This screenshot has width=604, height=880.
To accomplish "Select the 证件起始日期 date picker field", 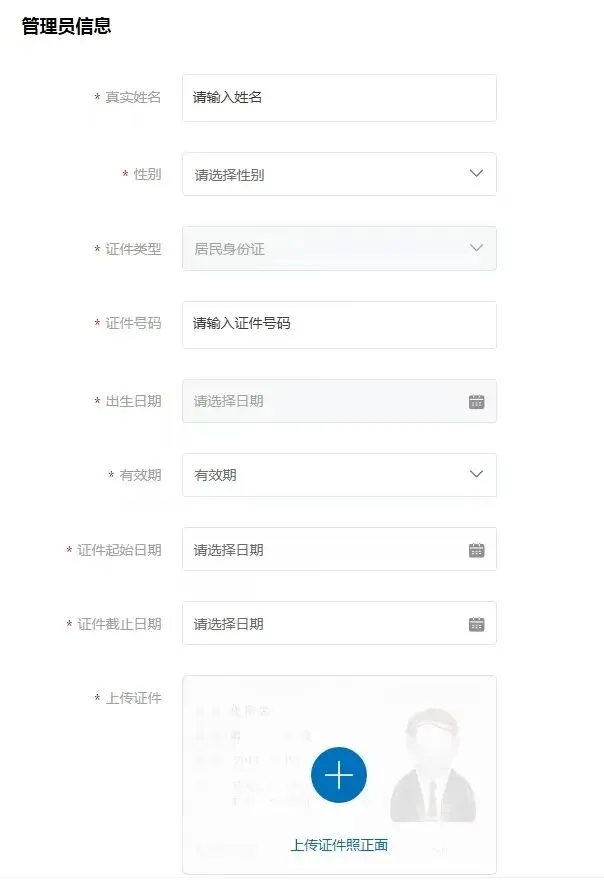I will 339,549.
